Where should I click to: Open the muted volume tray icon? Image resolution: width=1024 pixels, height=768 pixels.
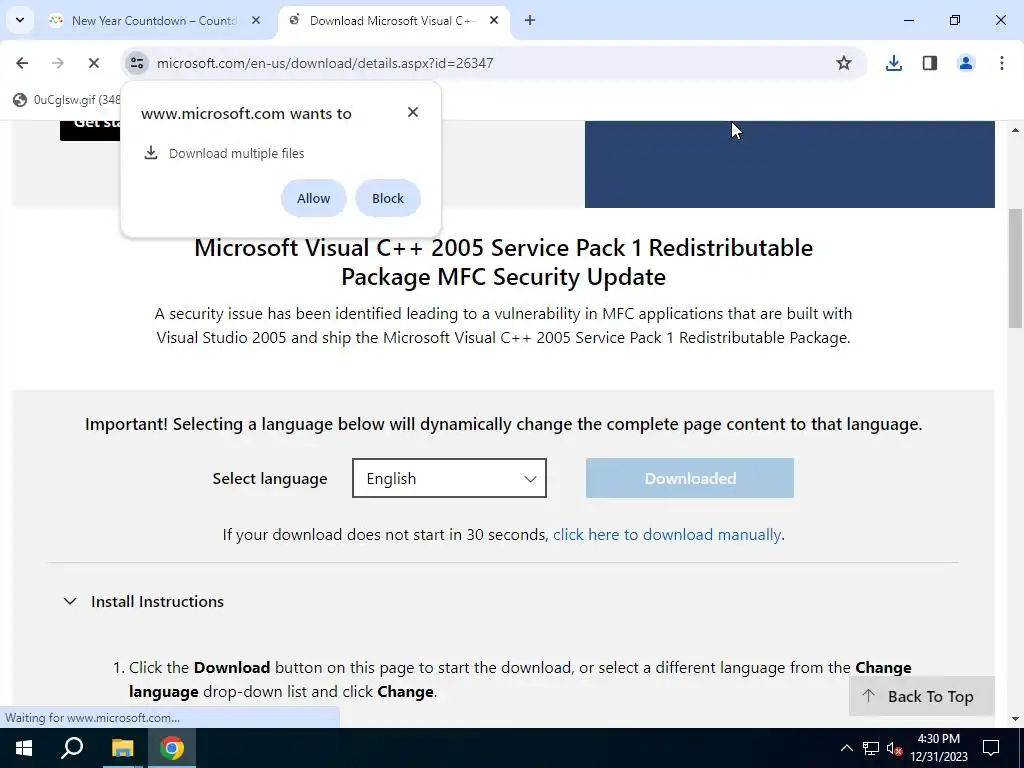[895, 748]
